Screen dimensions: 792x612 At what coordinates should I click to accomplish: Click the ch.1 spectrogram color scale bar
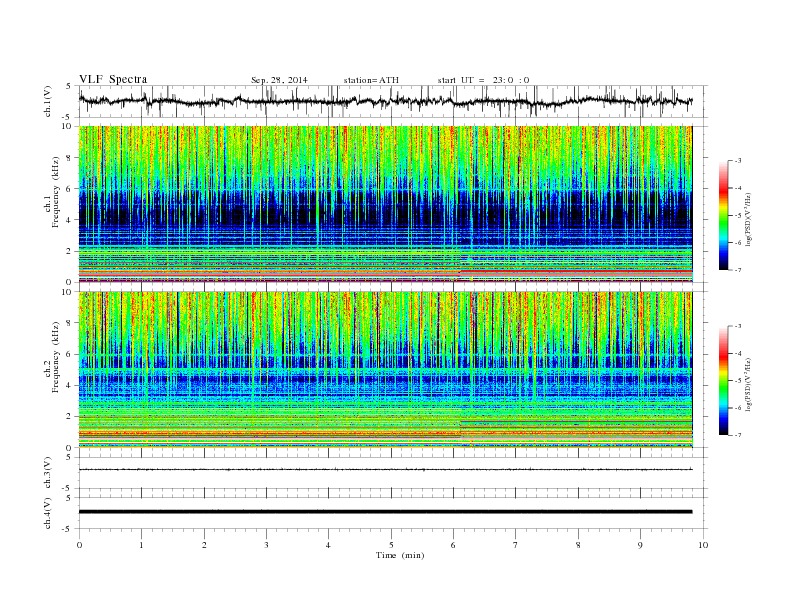pos(724,216)
